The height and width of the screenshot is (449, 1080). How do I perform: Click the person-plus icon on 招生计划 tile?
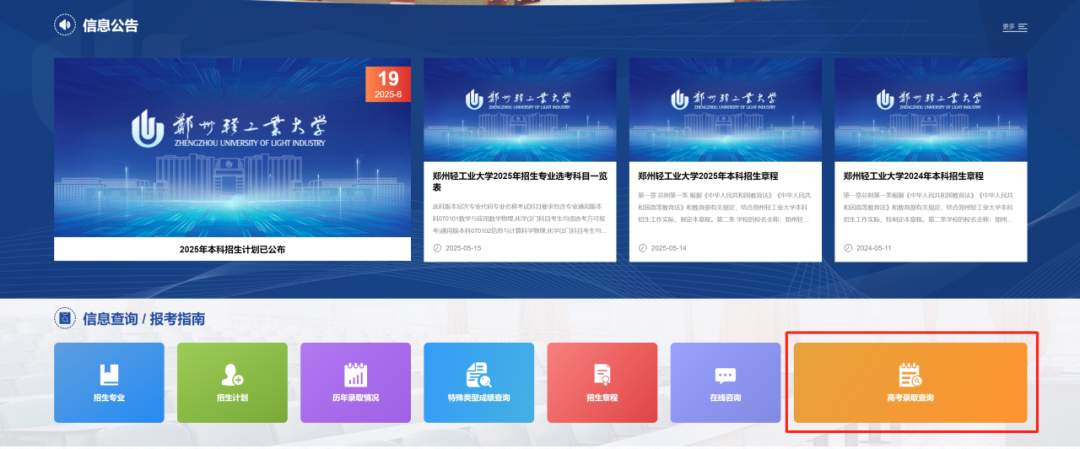point(232,375)
